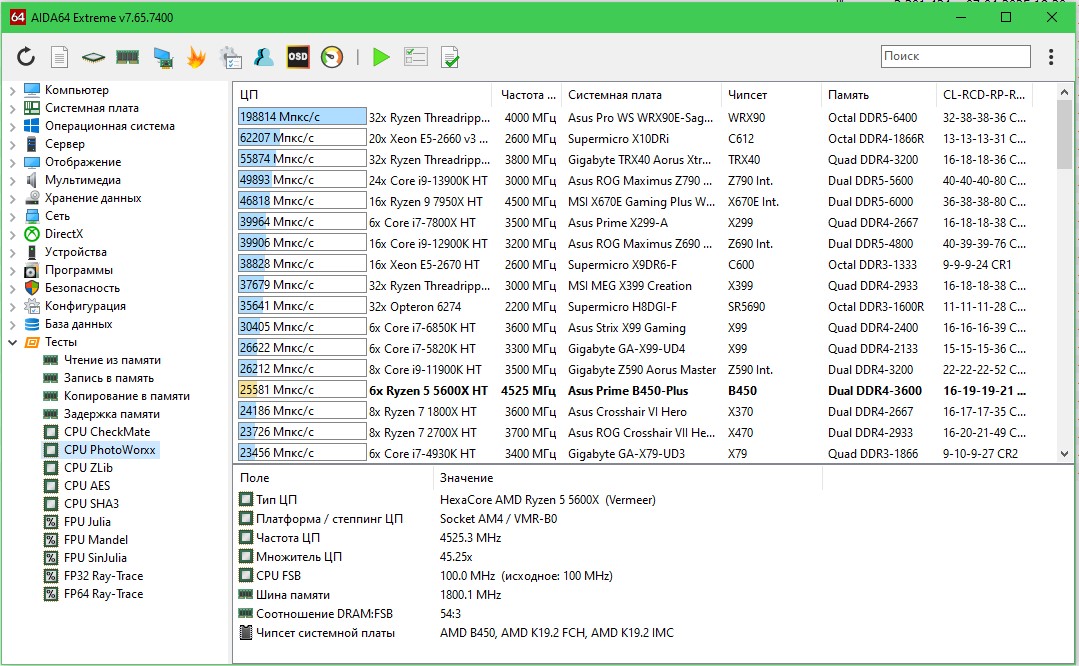Expand the Компьютер tree node
Viewport: 1079px width, 666px height.
point(12,90)
